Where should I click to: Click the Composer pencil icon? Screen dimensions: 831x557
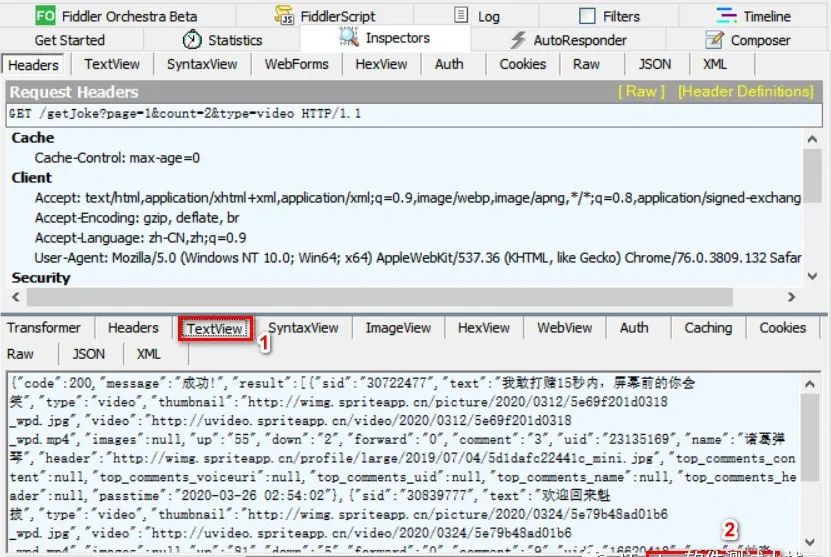[714, 40]
